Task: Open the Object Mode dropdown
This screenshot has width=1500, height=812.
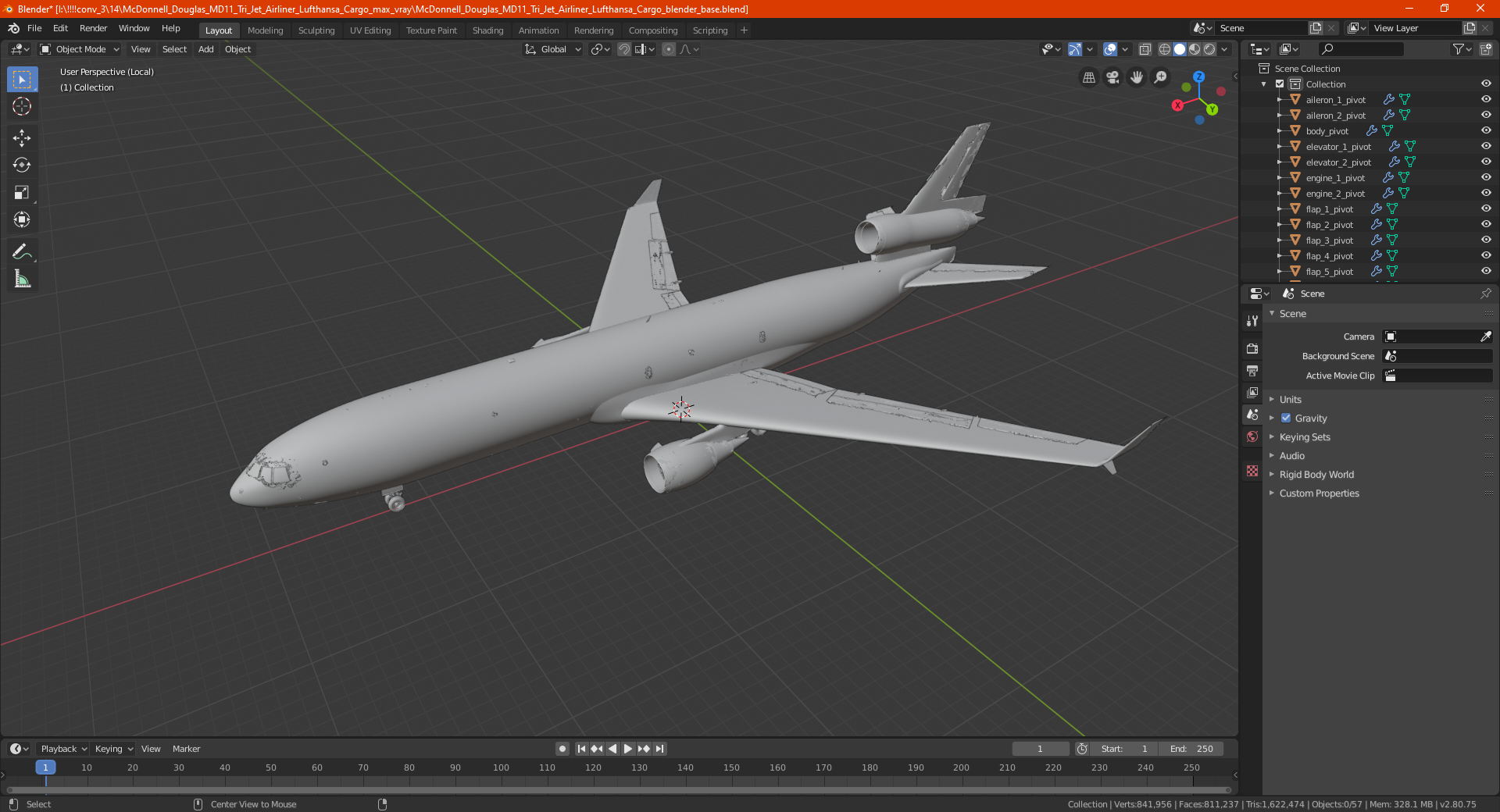Action: point(80,49)
